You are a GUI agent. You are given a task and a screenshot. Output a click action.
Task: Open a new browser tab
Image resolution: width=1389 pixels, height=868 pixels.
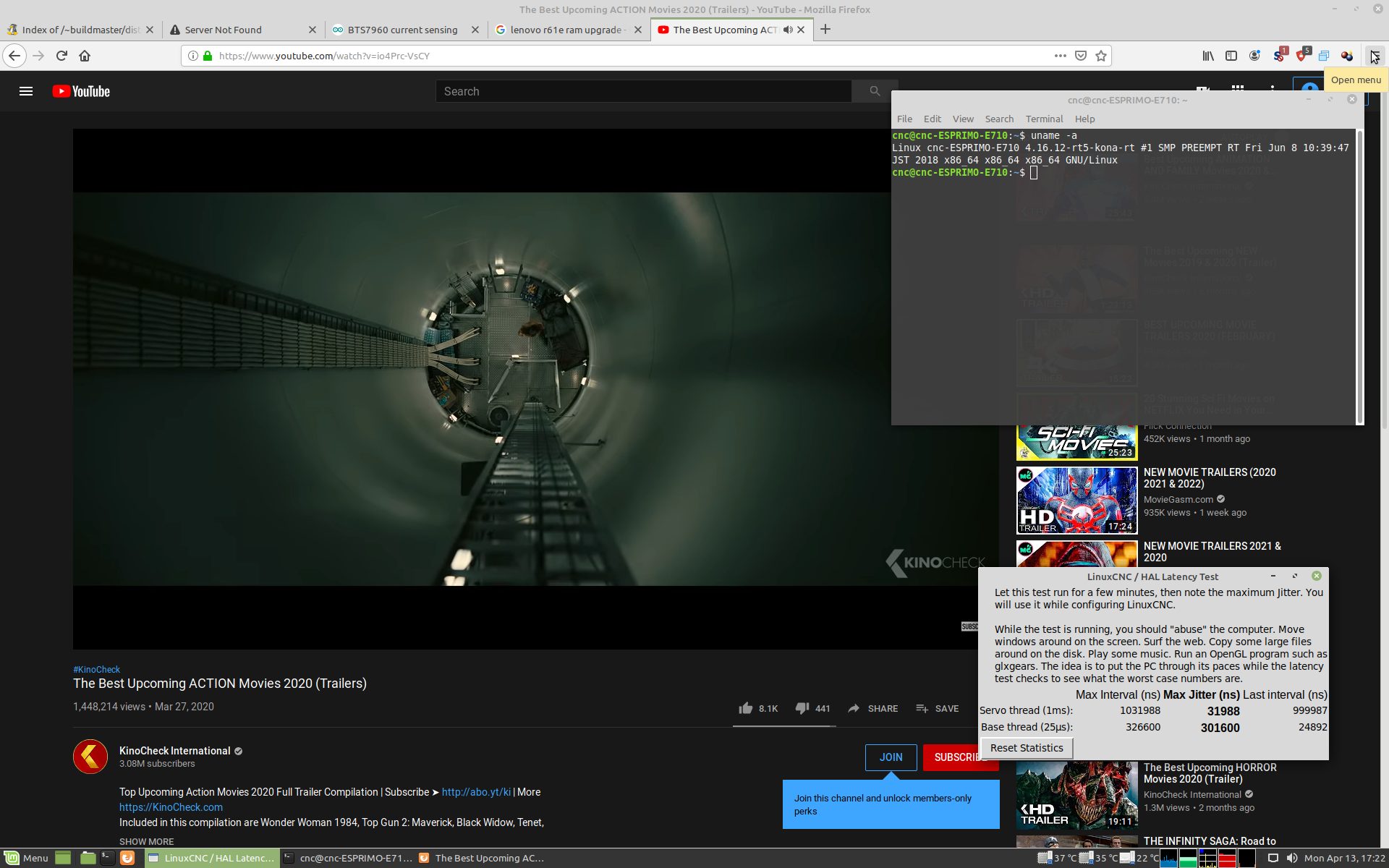(825, 30)
